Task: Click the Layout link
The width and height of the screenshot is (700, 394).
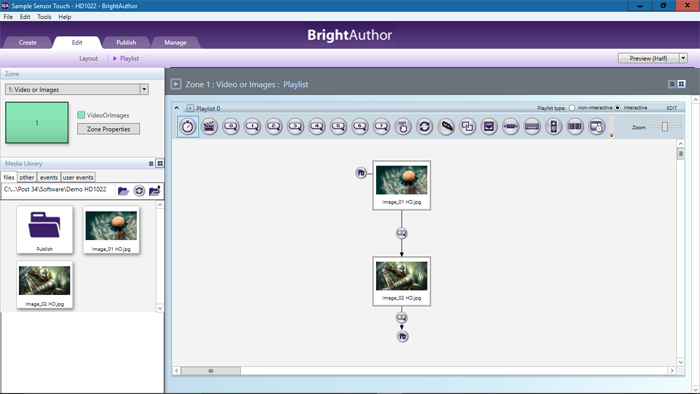Action: coord(88,58)
